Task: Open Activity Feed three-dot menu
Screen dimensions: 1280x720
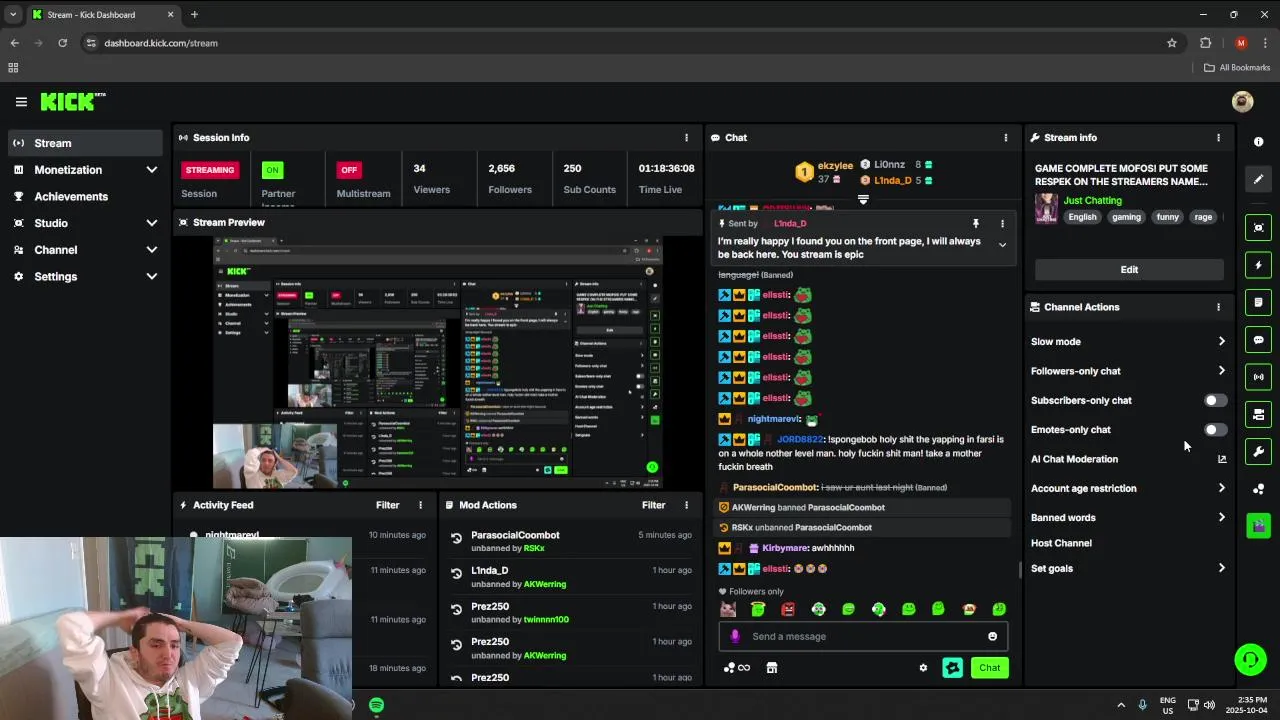Action: [420, 505]
